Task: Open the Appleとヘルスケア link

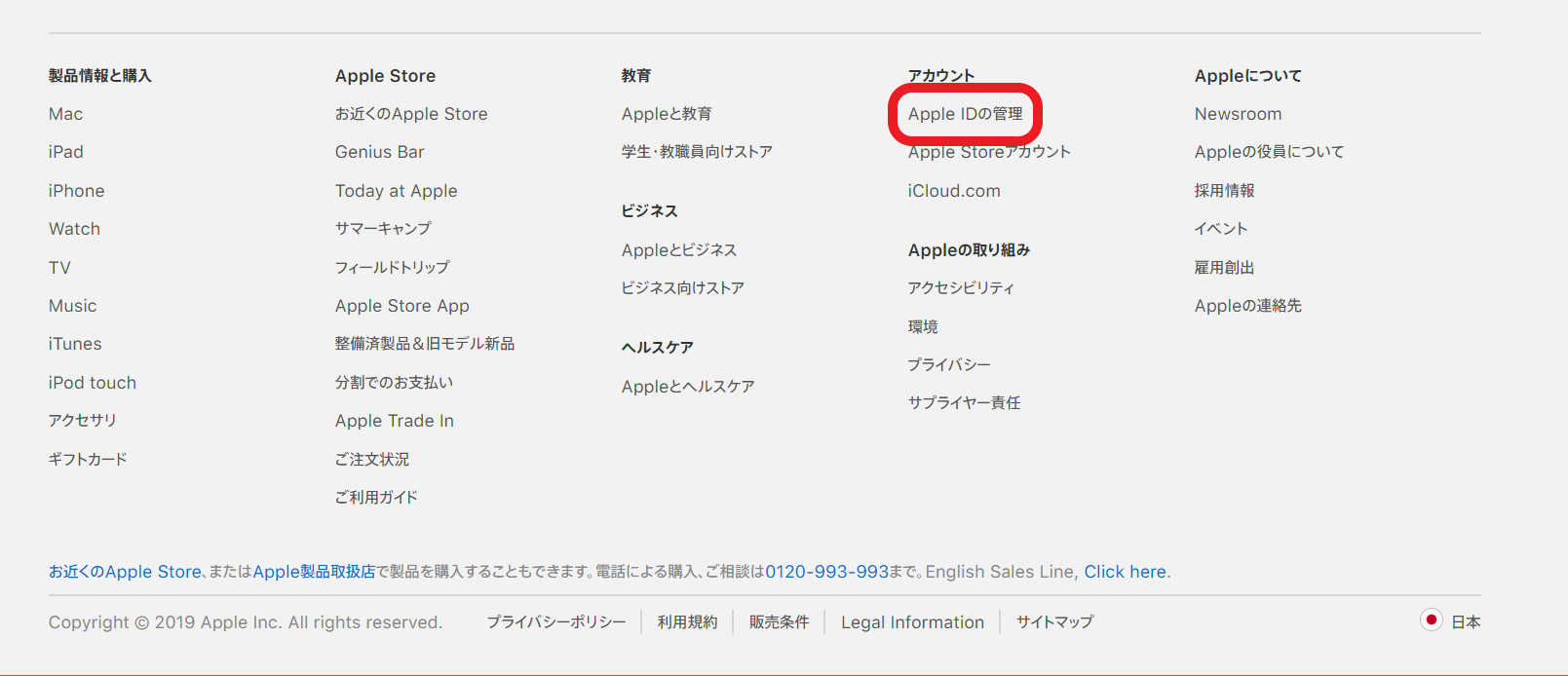Action: pos(688,387)
